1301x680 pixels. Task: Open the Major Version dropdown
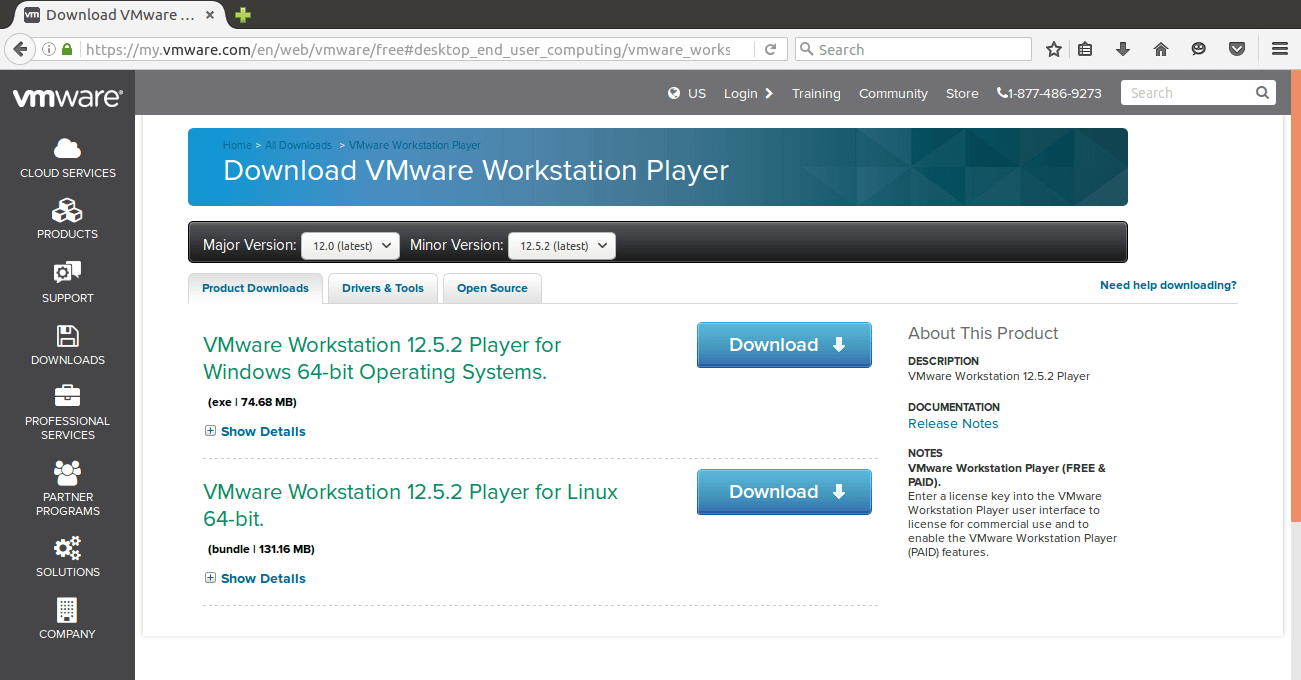click(x=350, y=245)
